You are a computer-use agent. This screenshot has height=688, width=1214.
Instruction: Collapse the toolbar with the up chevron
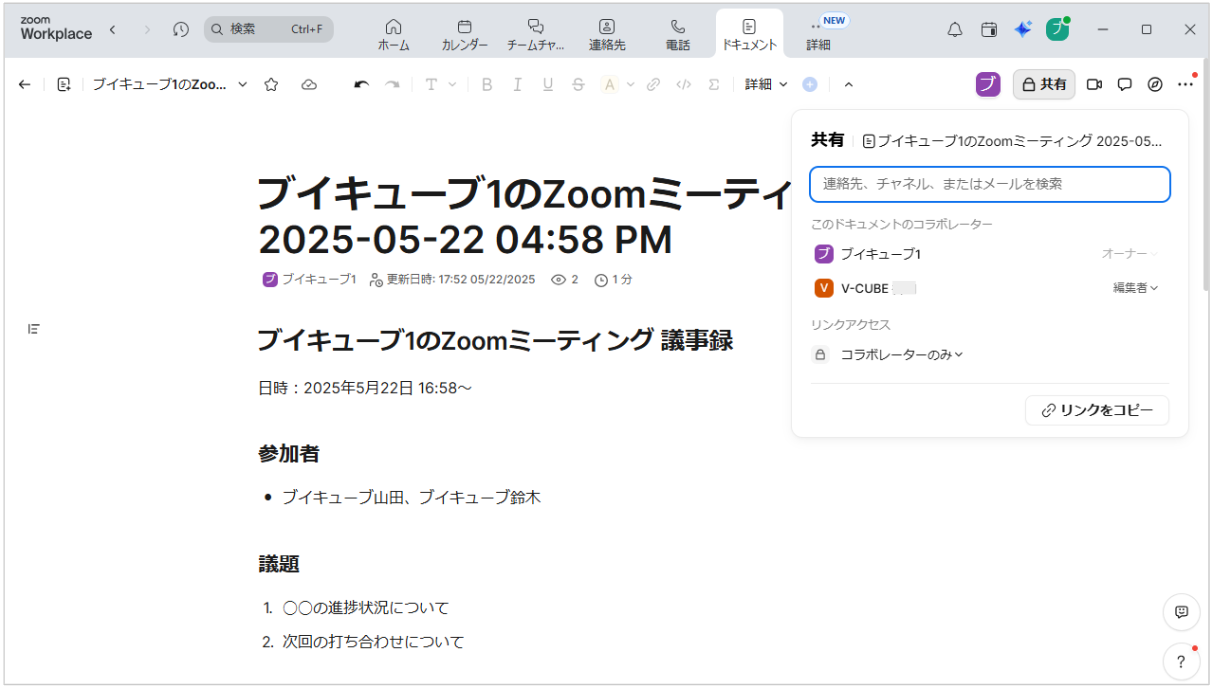[x=848, y=85]
